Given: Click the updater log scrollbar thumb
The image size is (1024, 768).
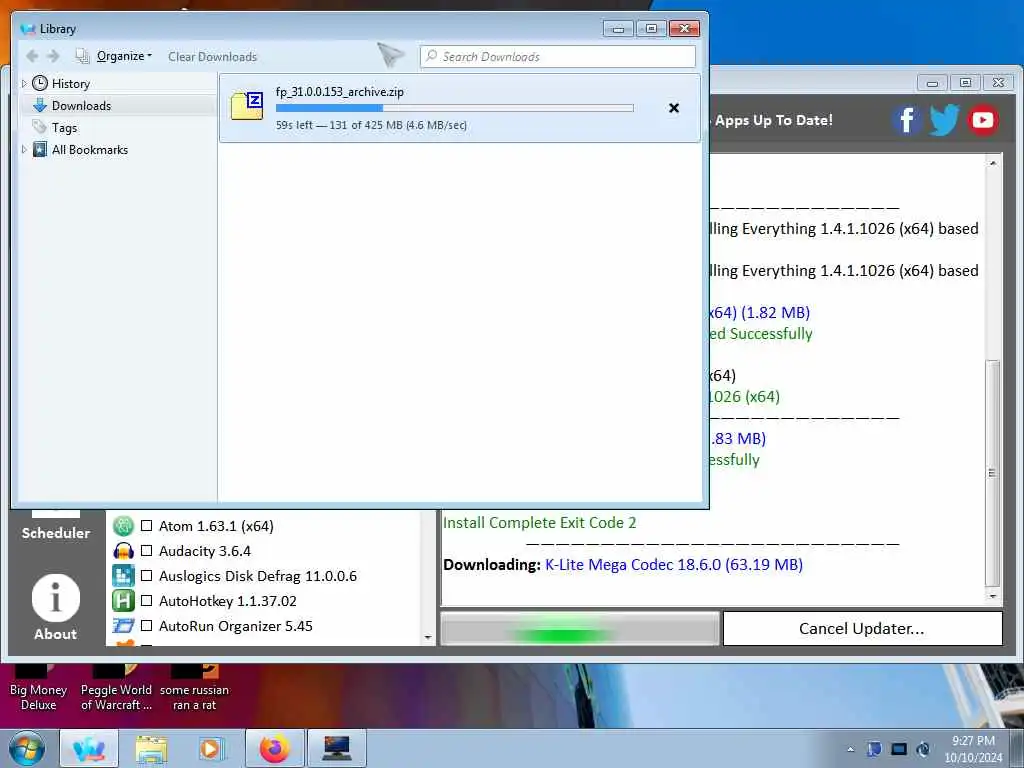Looking at the screenshot, I should tap(993, 473).
